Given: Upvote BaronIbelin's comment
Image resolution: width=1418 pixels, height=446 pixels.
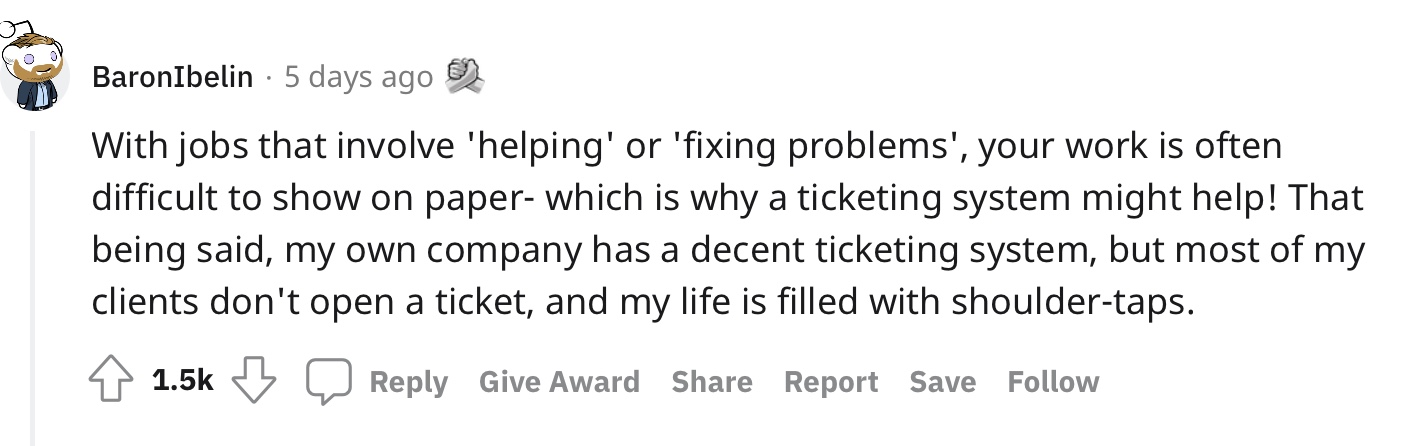Looking at the screenshot, I should pyautogui.click(x=110, y=382).
